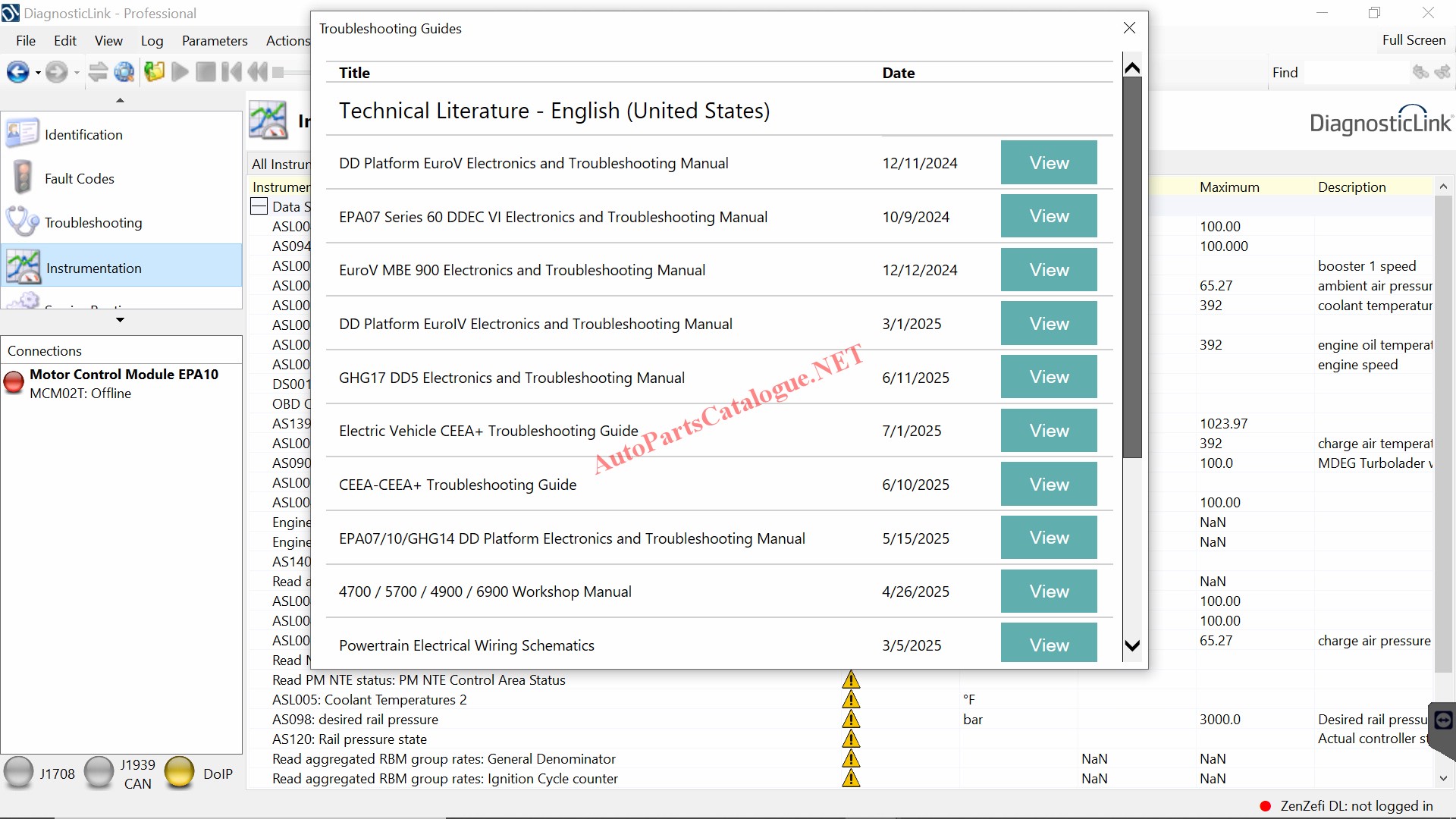Click the blue back navigation arrow
Screen dimensions: 1456x819
click(x=17, y=72)
